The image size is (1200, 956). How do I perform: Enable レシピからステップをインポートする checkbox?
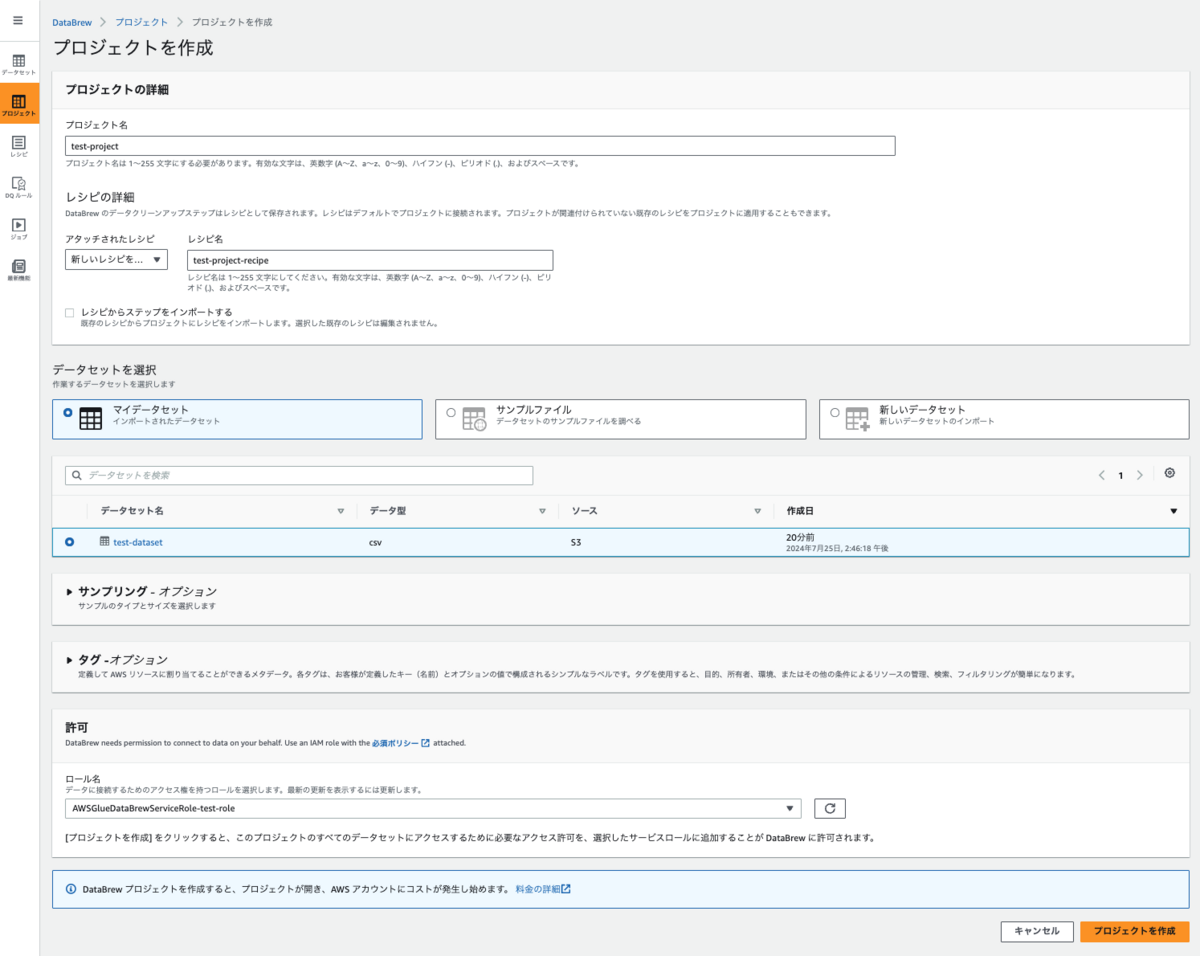click(x=70, y=313)
